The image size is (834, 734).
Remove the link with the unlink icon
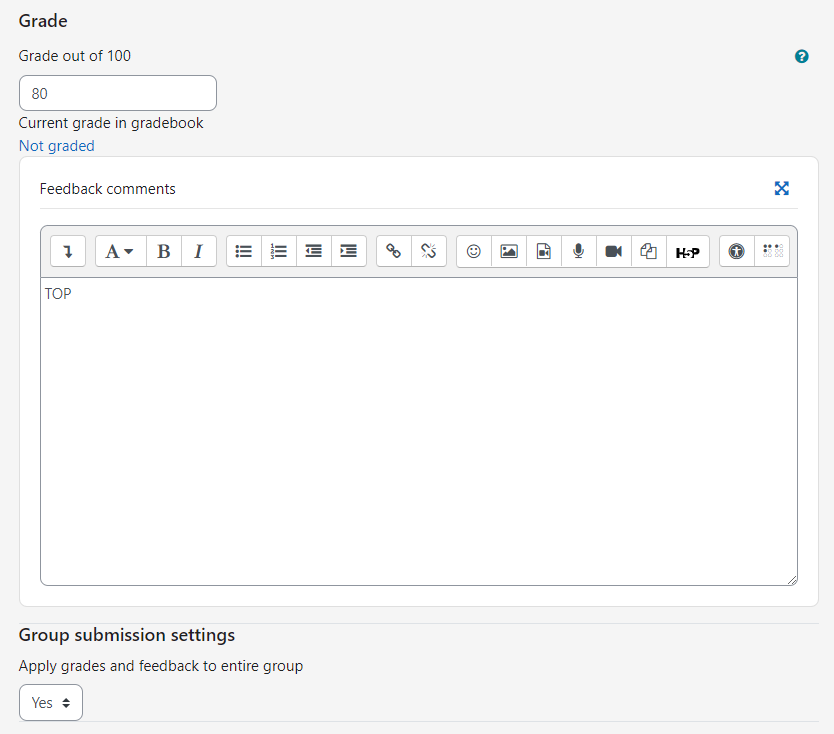(429, 251)
